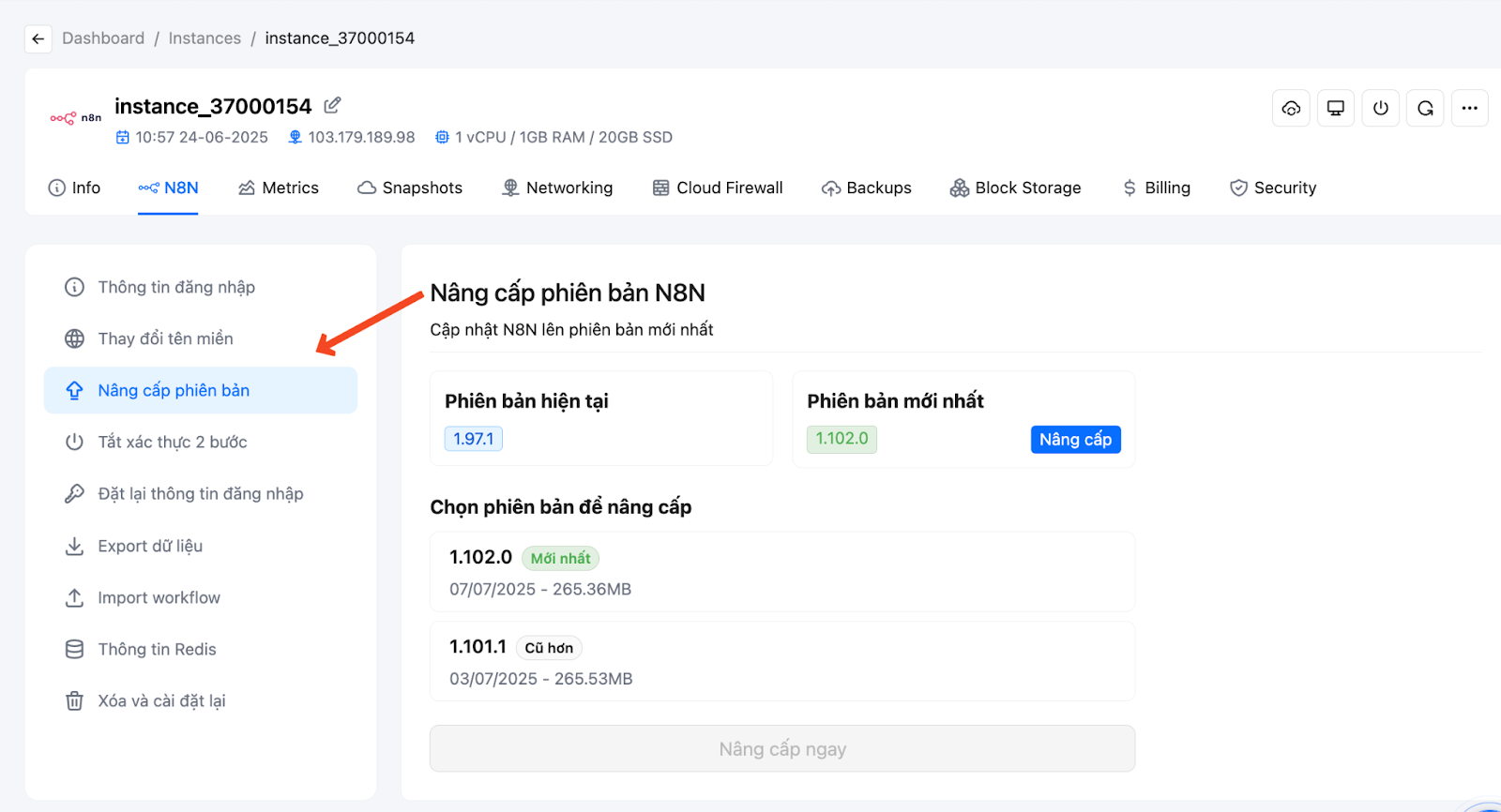Open the Security tab
Viewport: 1501px width, 812px height.
tap(1273, 188)
